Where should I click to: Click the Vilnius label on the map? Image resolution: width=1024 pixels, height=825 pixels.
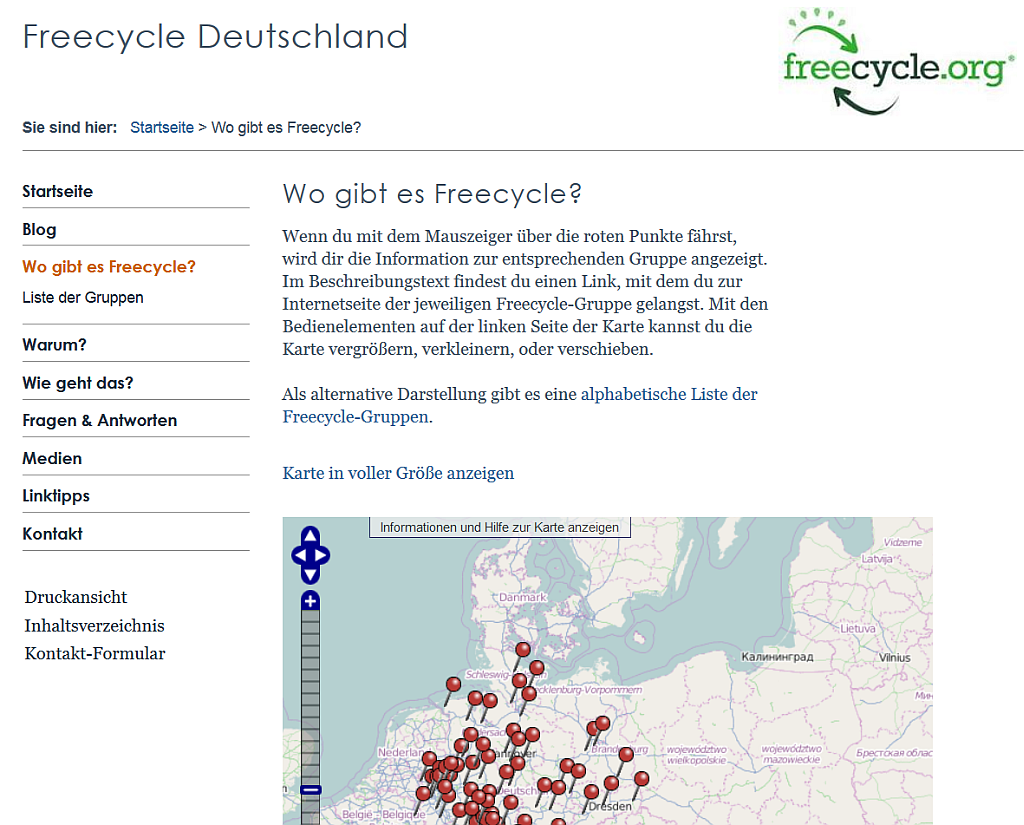click(x=895, y=658)
